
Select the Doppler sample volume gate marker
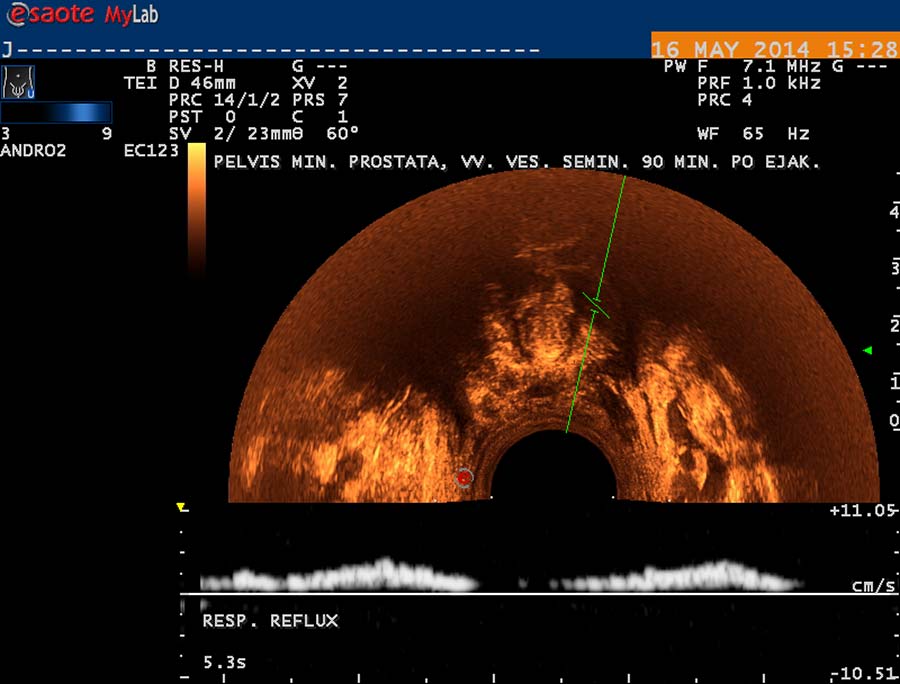[x=595, y=304]
